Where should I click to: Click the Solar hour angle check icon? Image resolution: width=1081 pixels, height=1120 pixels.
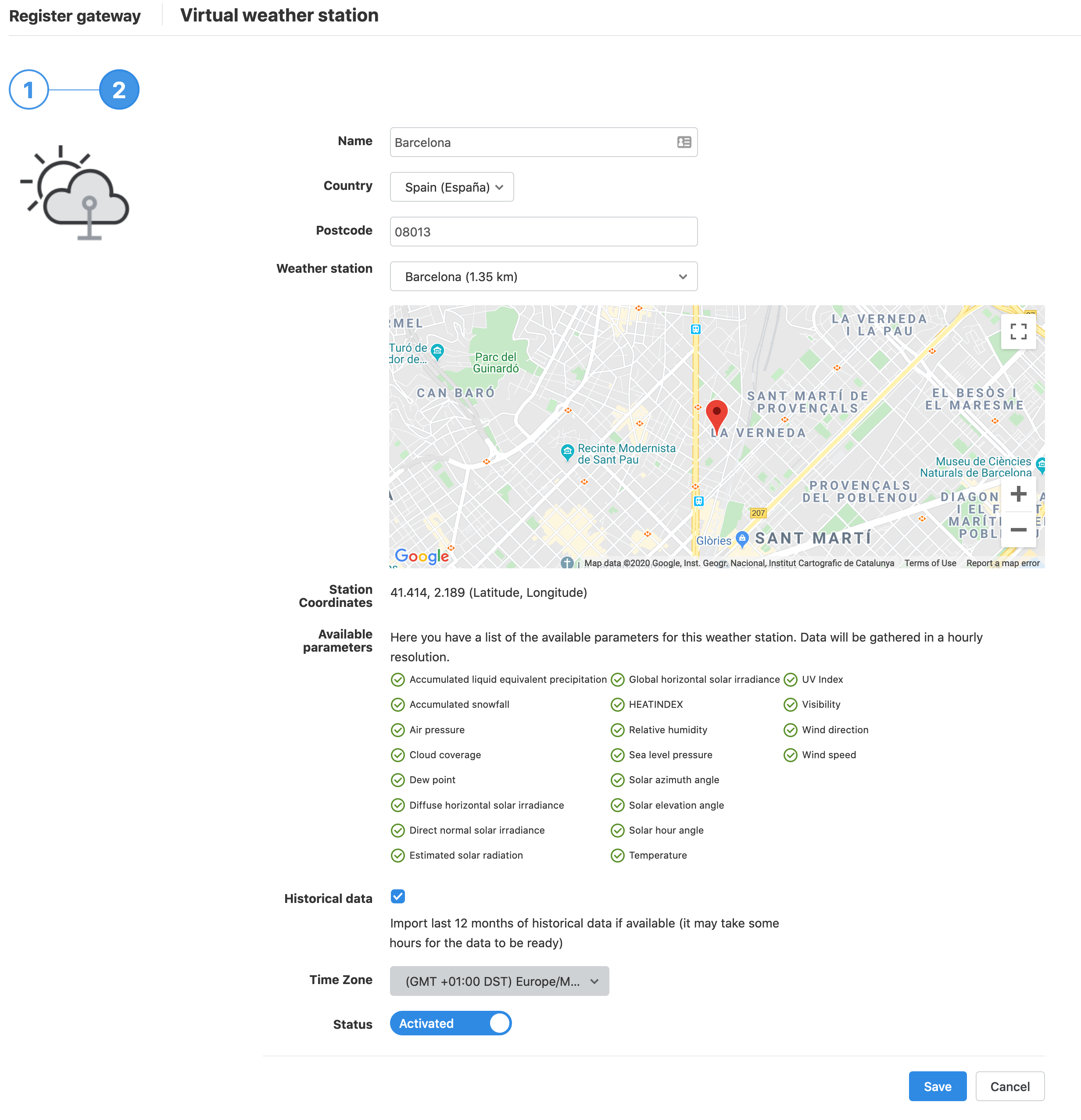pyautogui.click(x=617, y=830)
